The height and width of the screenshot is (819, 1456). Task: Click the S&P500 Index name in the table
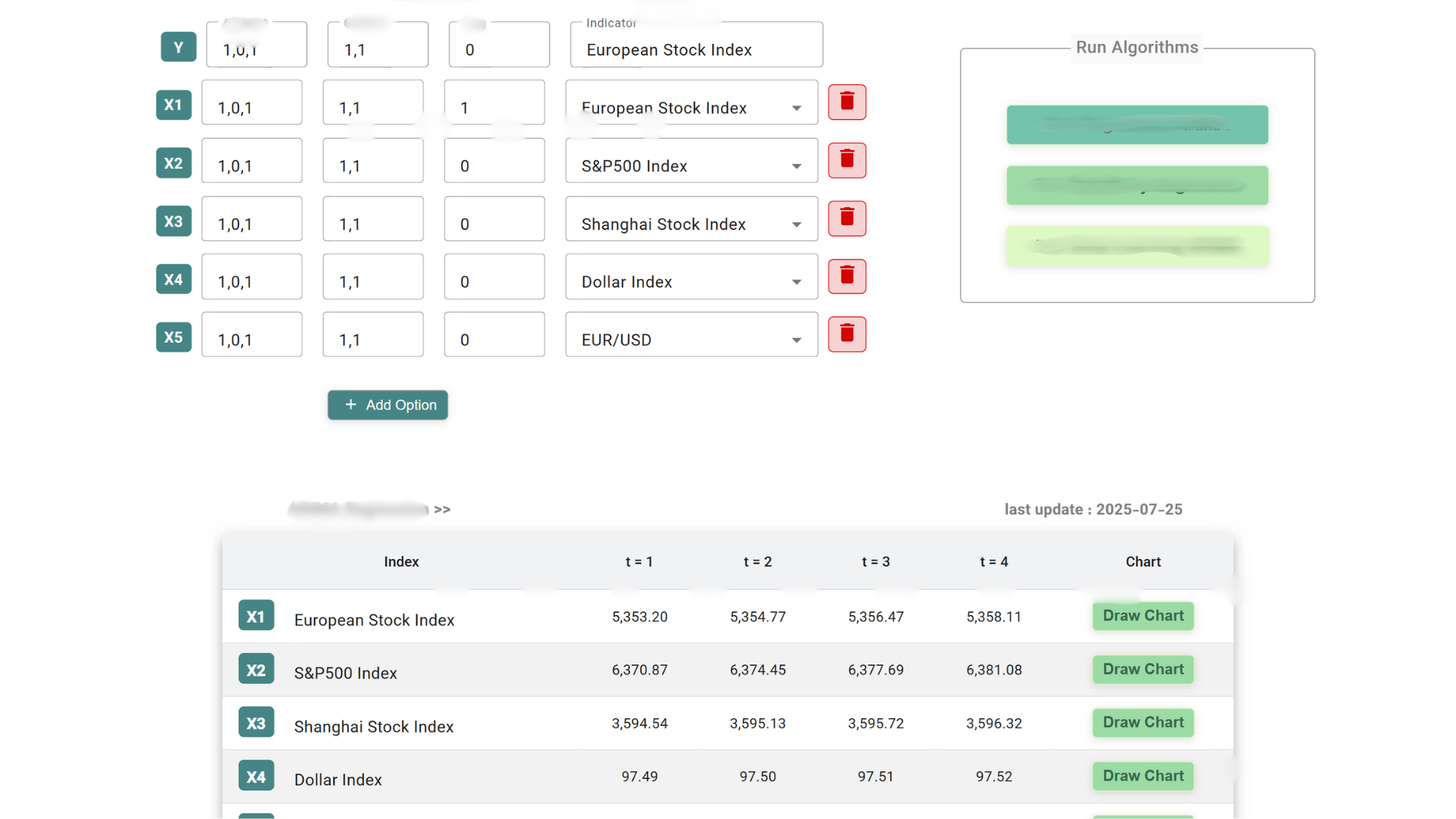point(346,673)
